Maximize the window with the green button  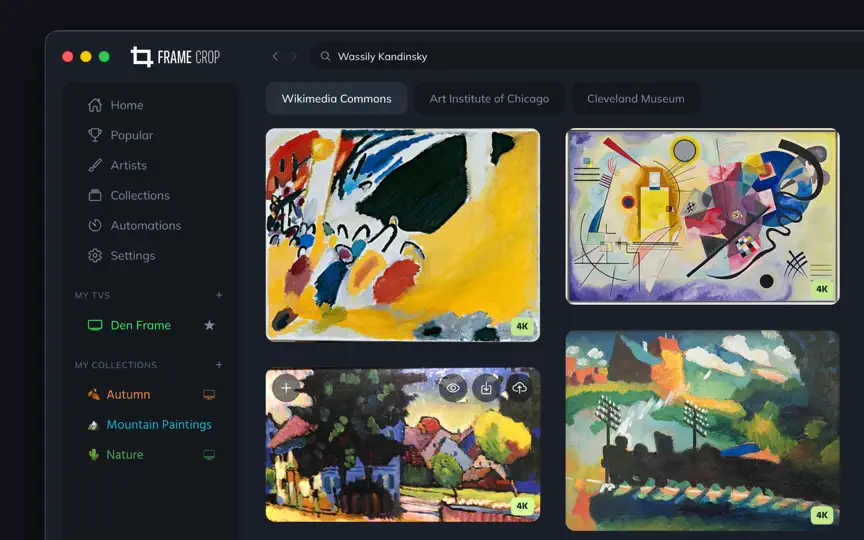pyautogui.click(x=104, y=56)
